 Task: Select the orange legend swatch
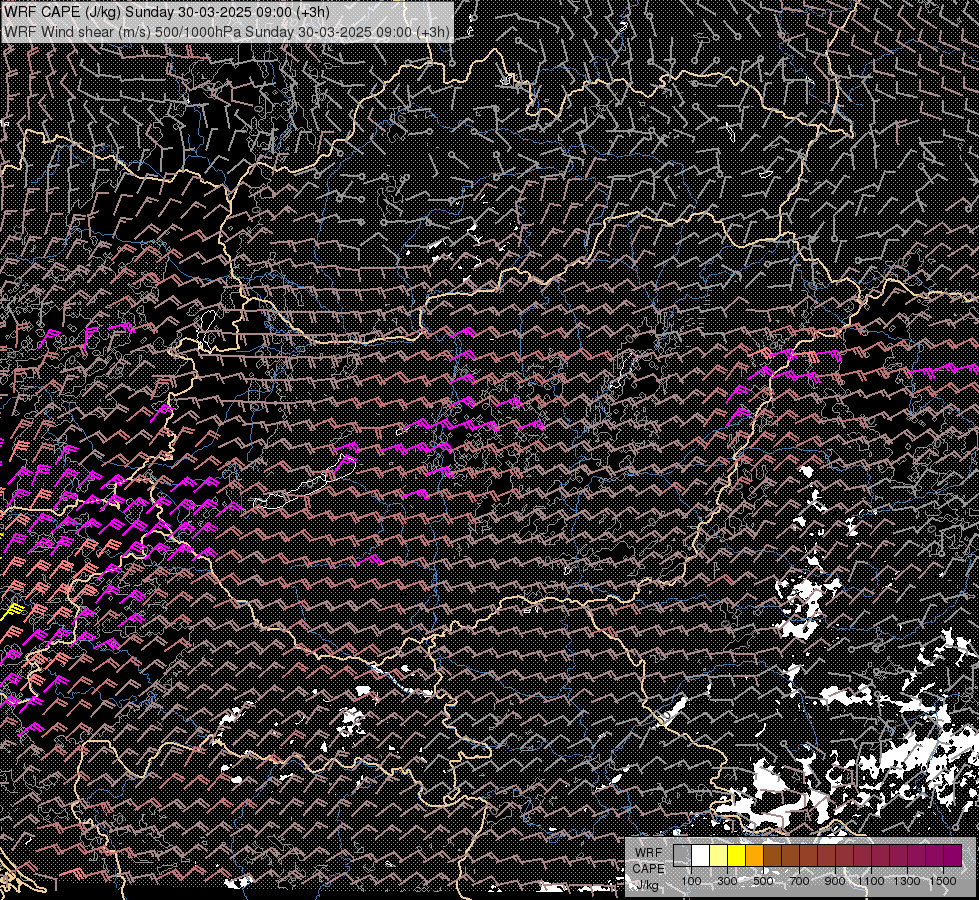[754, 855]
